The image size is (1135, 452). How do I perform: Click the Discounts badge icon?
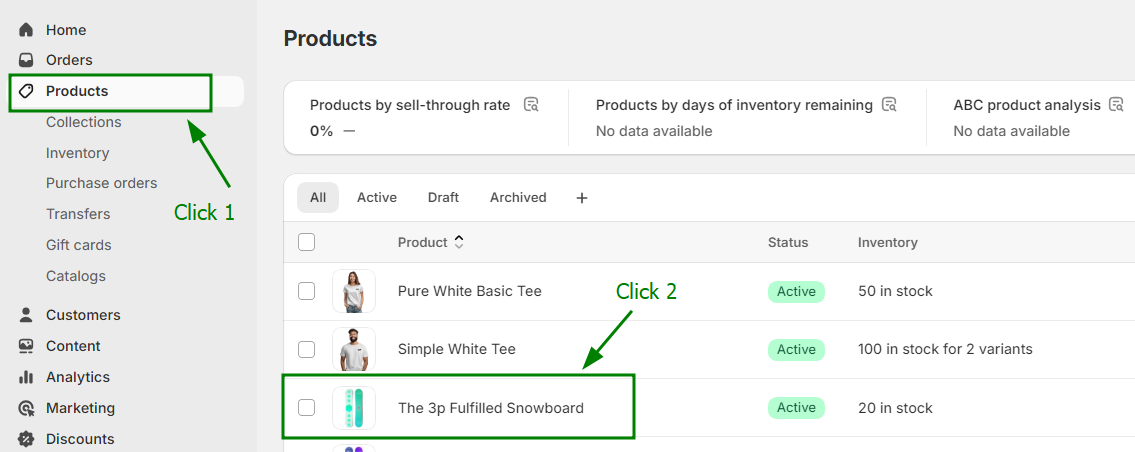point(26,439)
